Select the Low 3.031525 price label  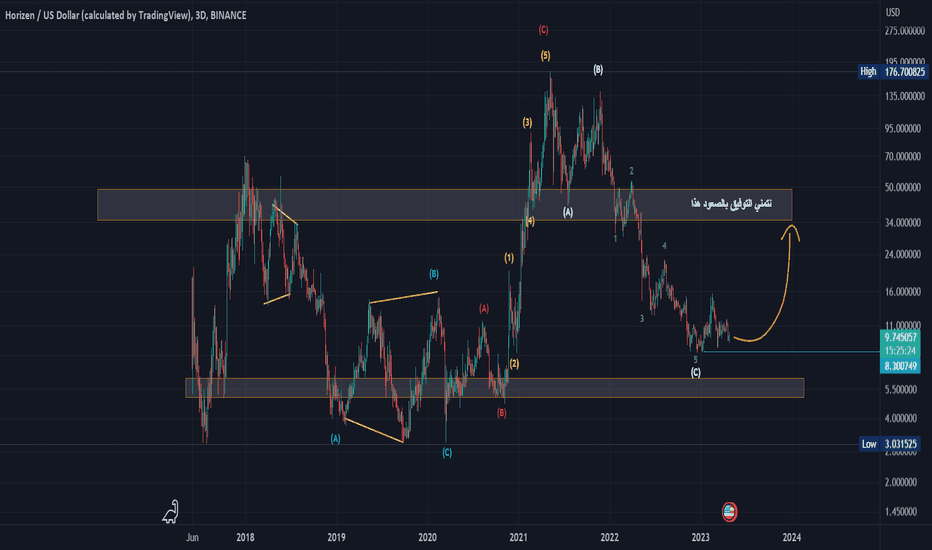pos(890,444)
